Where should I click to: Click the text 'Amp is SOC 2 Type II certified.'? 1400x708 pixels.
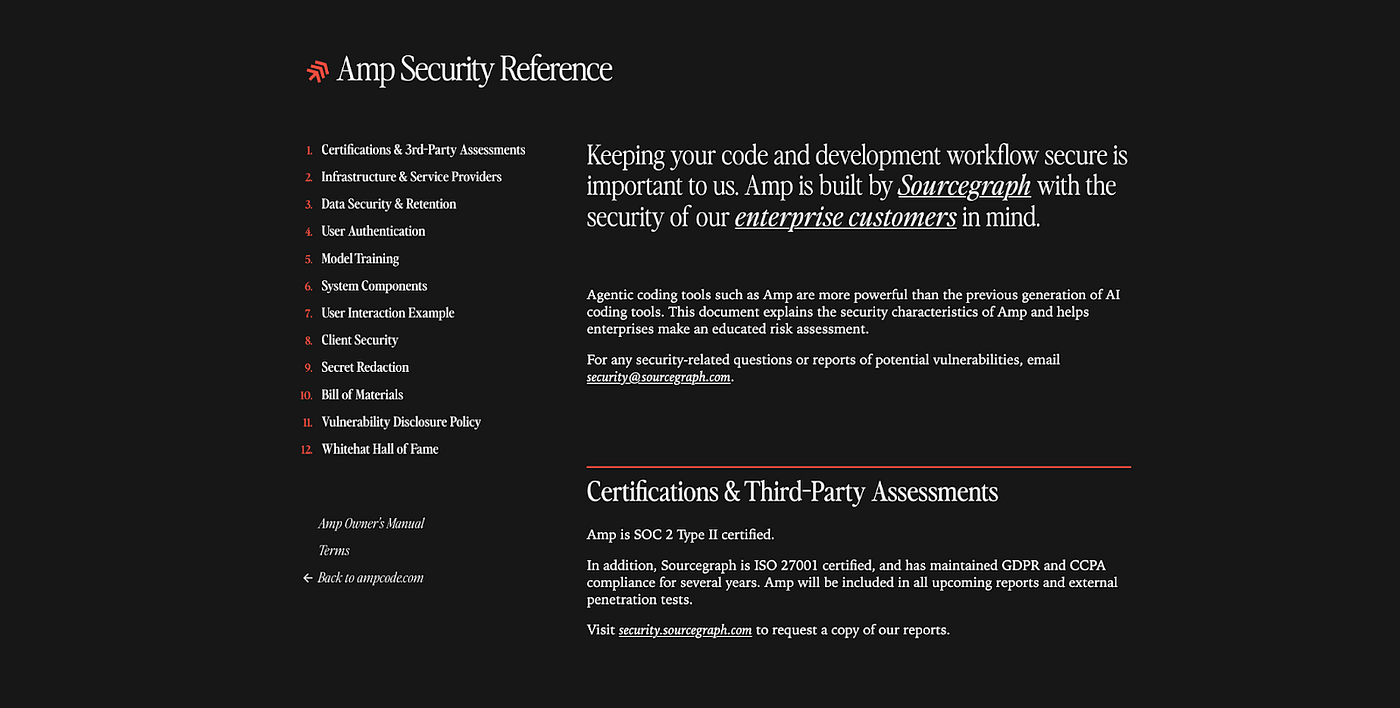680,535
